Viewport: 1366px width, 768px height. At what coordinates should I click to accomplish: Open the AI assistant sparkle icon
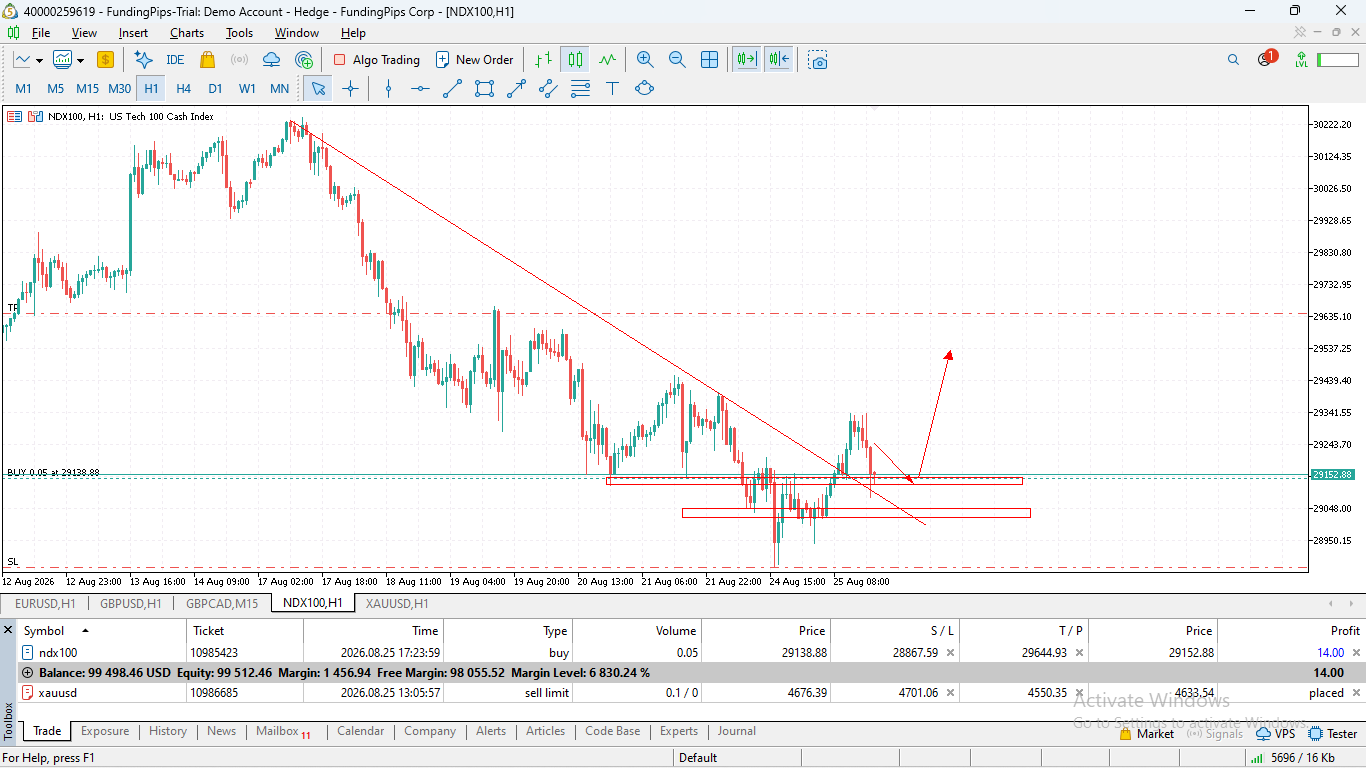(143, 60)
